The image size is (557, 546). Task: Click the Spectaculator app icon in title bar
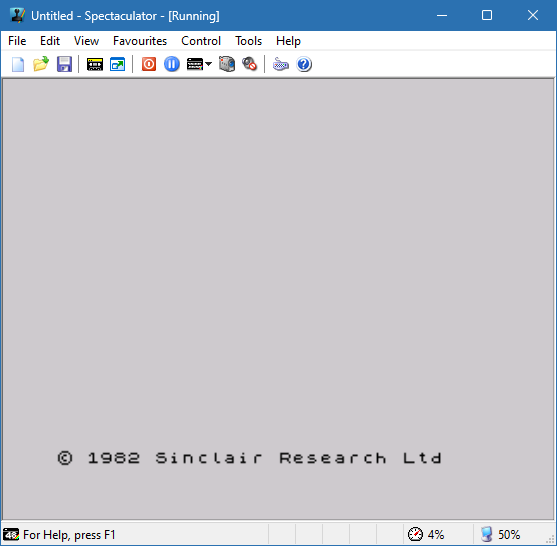point(17,15)
